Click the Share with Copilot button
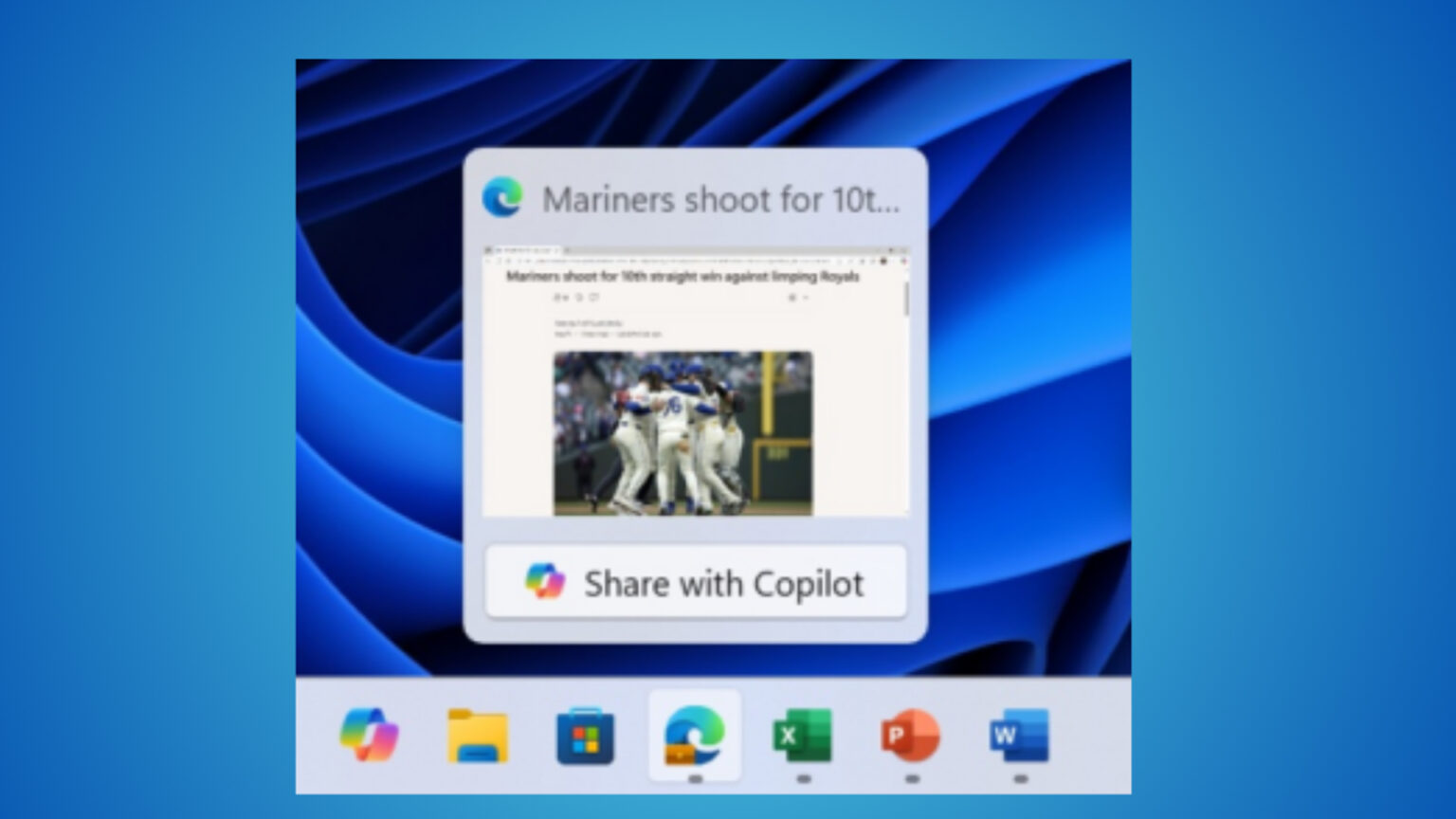The height and width of the screenshot is (819, 1456). (x=696, y=583)
